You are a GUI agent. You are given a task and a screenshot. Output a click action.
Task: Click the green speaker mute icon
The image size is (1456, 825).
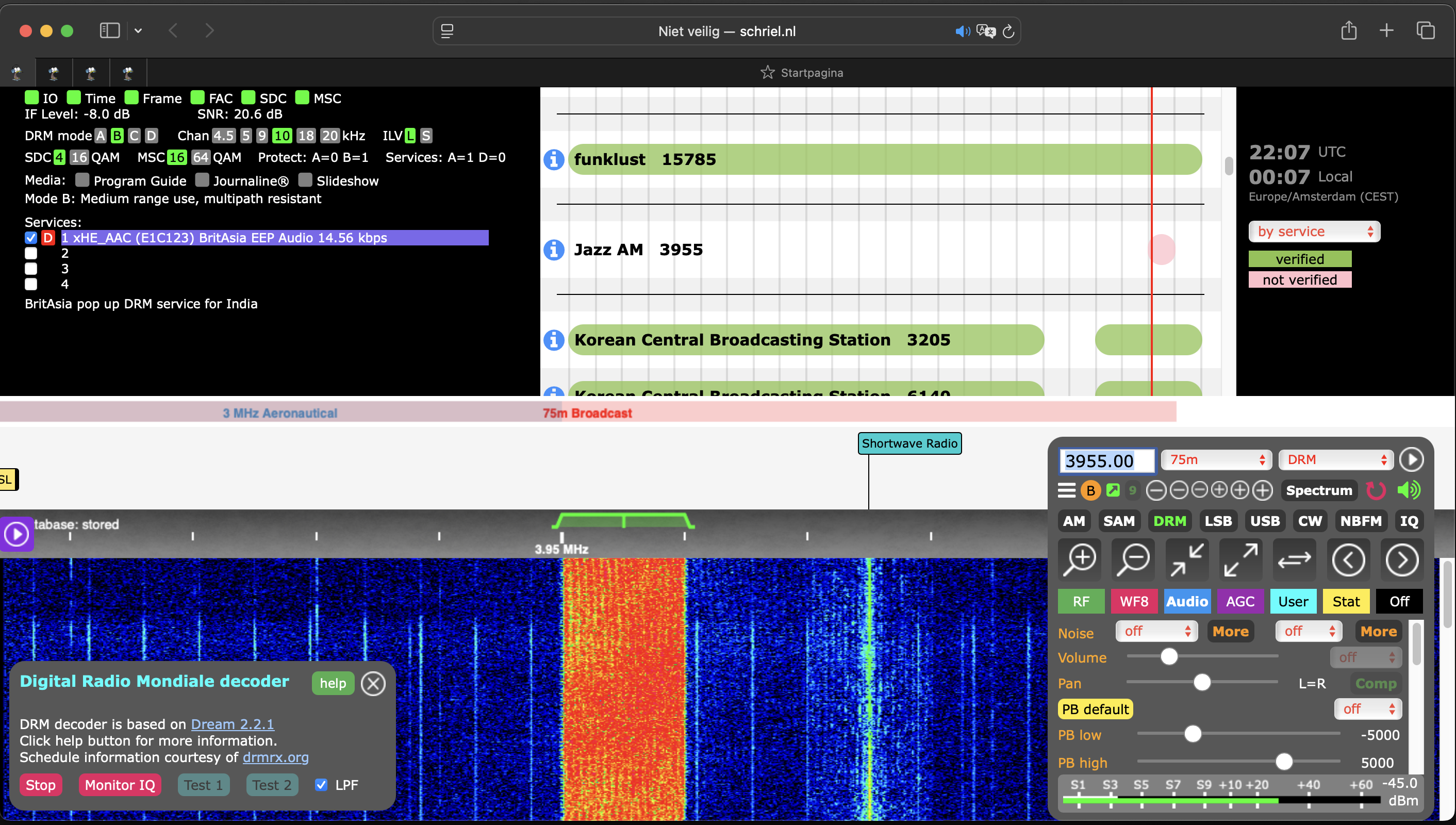click(x=1410, y=490)
